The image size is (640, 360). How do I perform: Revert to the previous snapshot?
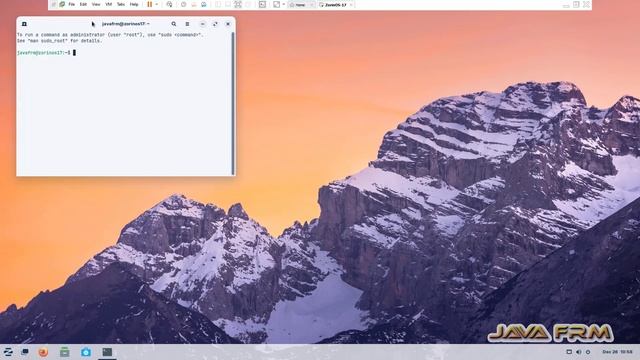(194, 4)
